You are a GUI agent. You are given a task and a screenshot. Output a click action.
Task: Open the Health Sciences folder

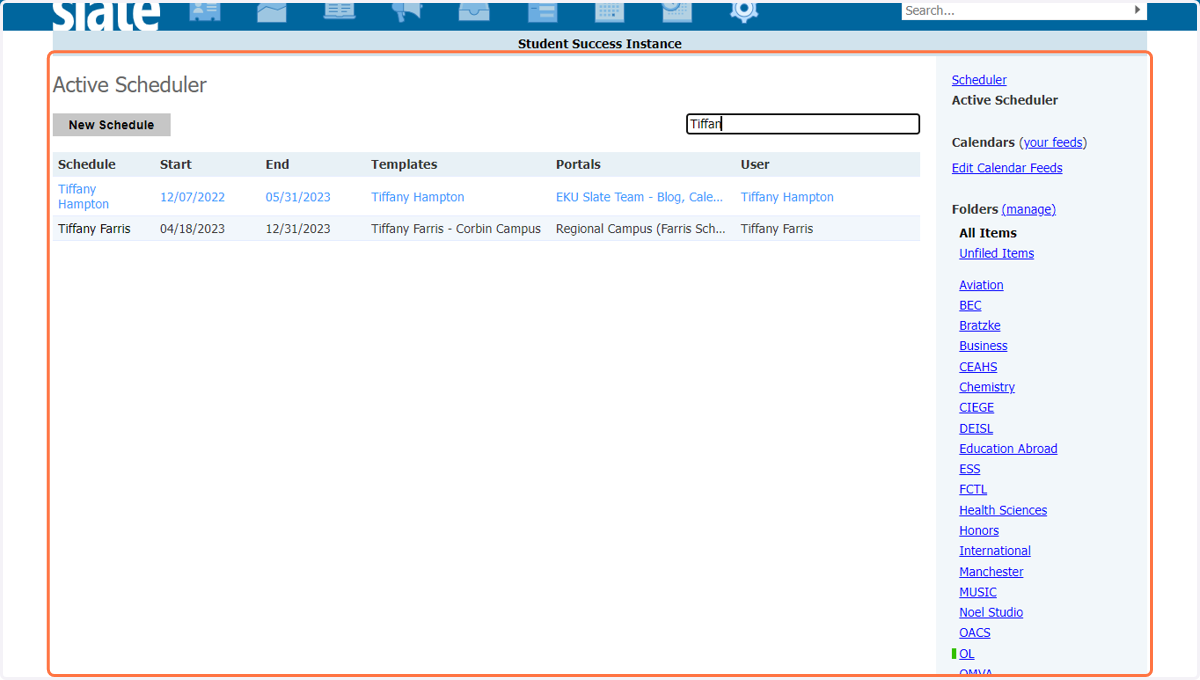coord(1003,510)
